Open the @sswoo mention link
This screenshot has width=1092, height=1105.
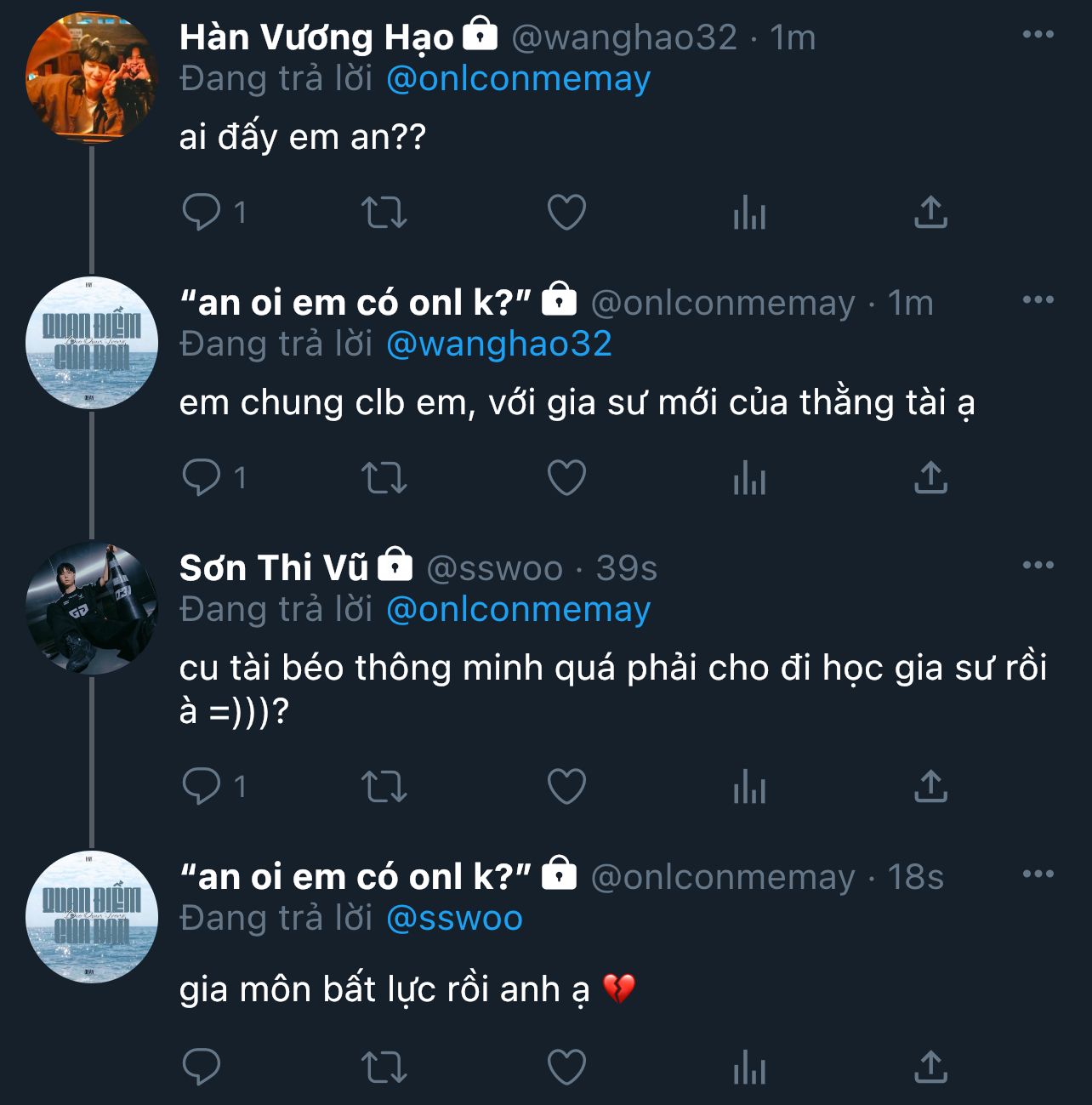click(x=454, y=919)
